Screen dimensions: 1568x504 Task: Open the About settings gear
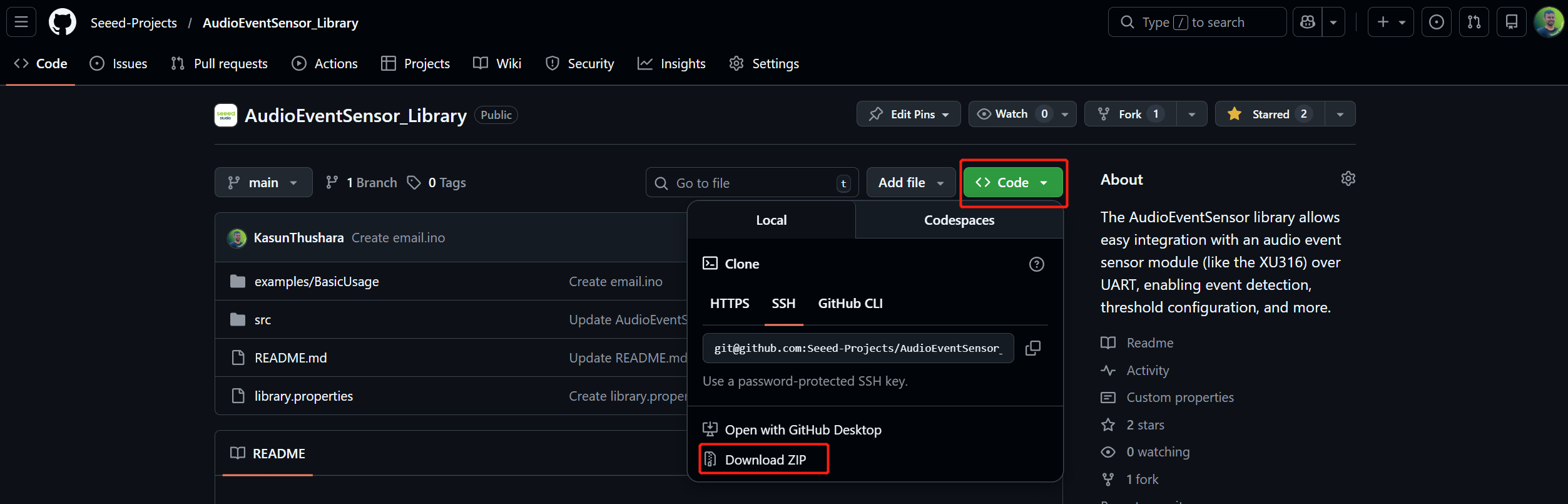click(1348, 179)
